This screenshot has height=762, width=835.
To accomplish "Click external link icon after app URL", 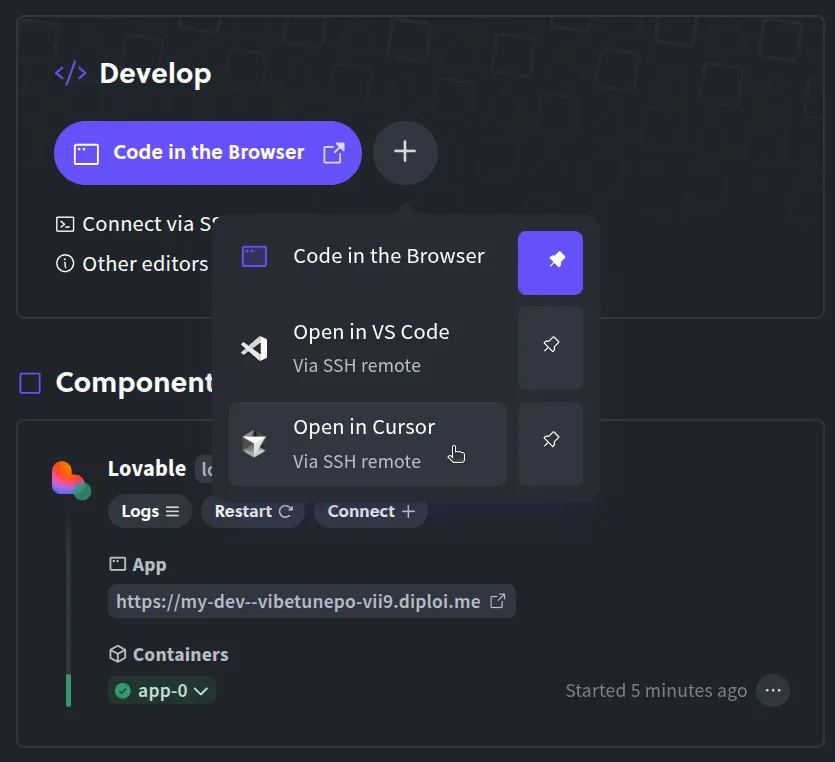I will [x=497, y=601].
